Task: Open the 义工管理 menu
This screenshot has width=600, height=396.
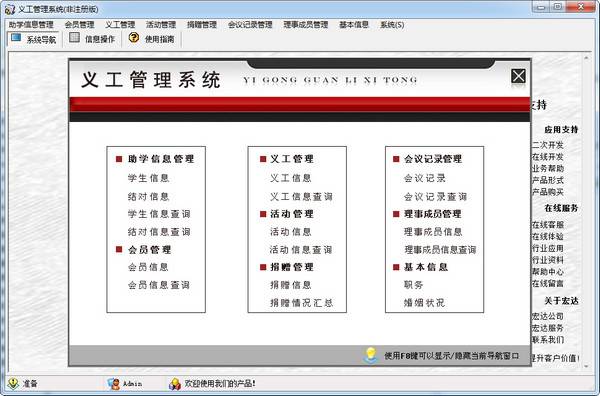Action: 120,25
